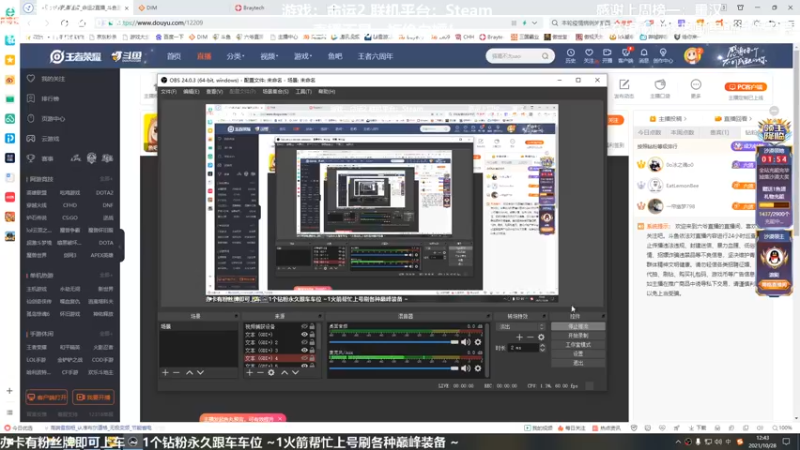Move selected source down in Sources panel
The width and height of the screenshot is (800, 450).
[295, 373]
